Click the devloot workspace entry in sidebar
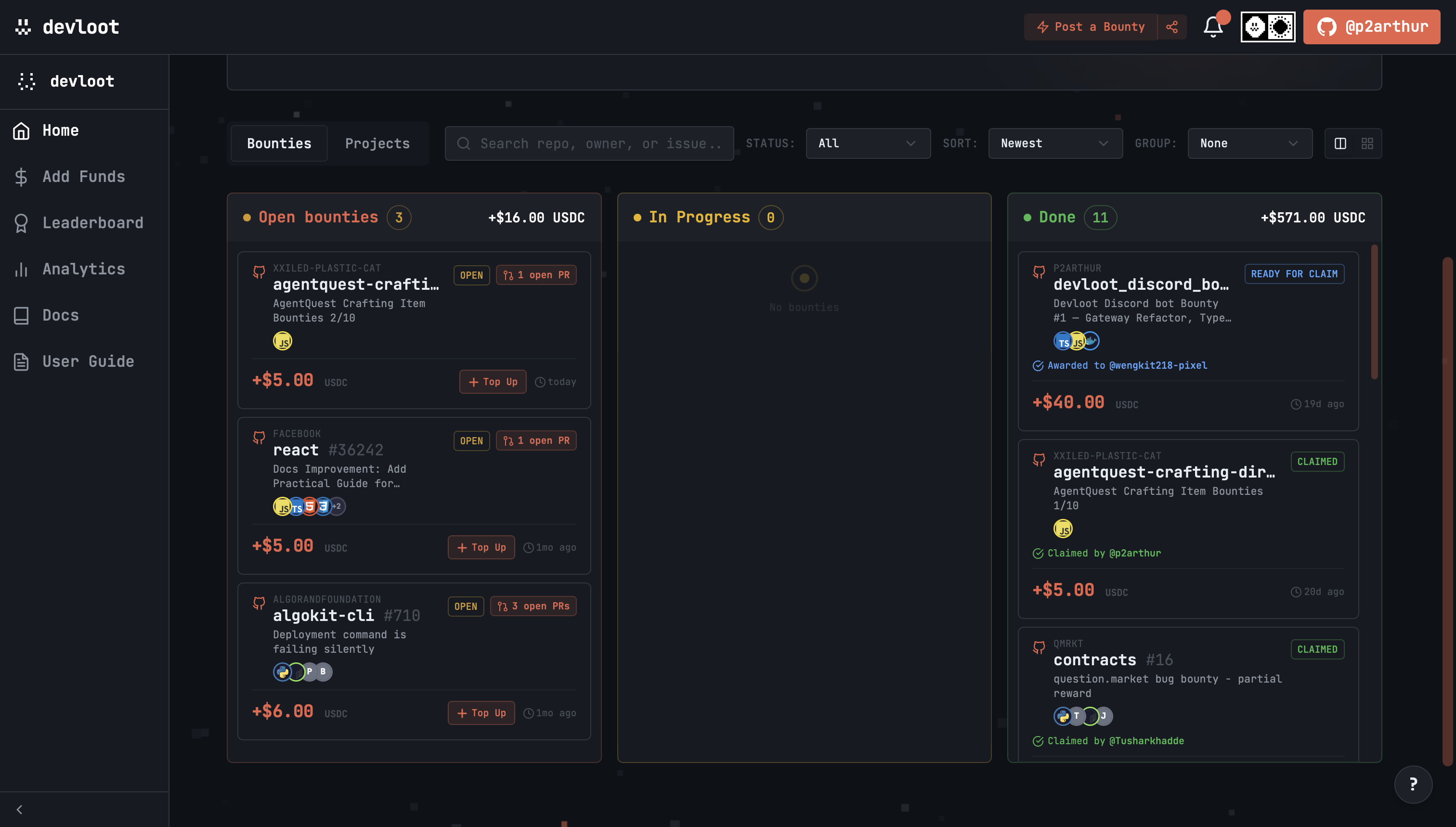This screenshot has height=827, width=1456. coord(84,81)
